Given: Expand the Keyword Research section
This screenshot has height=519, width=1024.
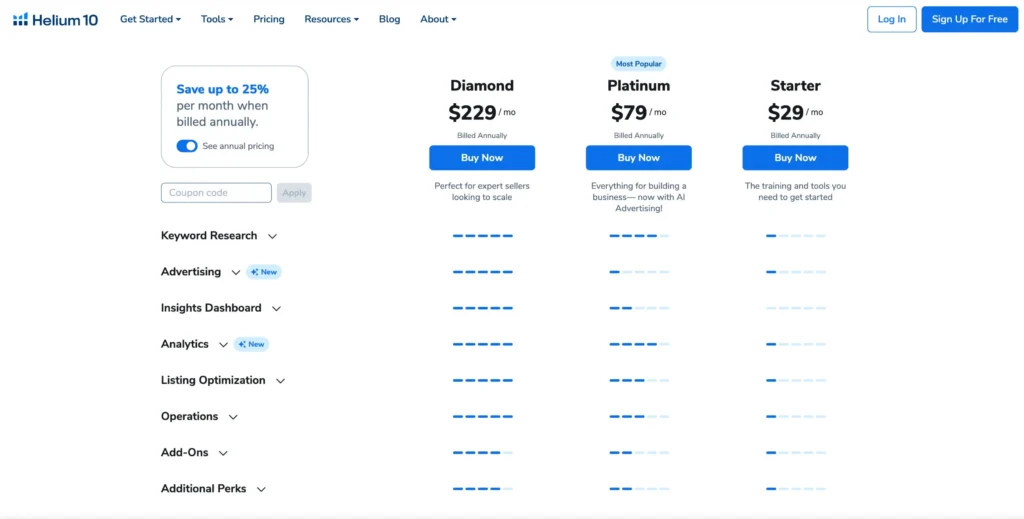Looking at the screenshot, I should click(272, 236).
